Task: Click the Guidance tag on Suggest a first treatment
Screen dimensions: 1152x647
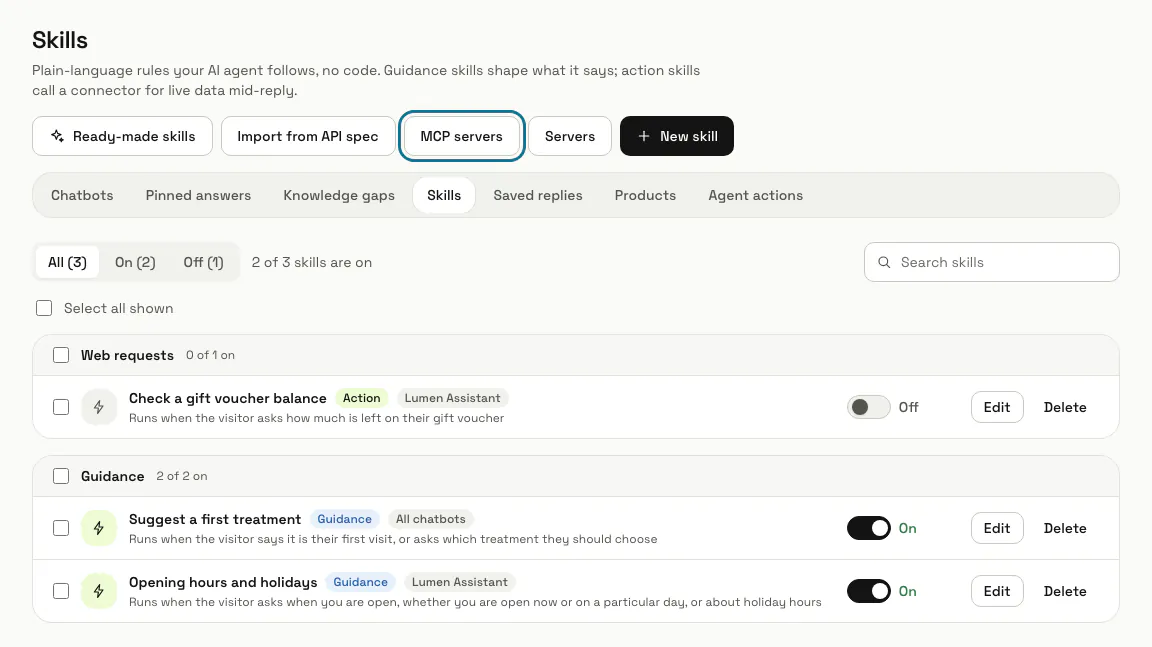Action: [345, 519]
